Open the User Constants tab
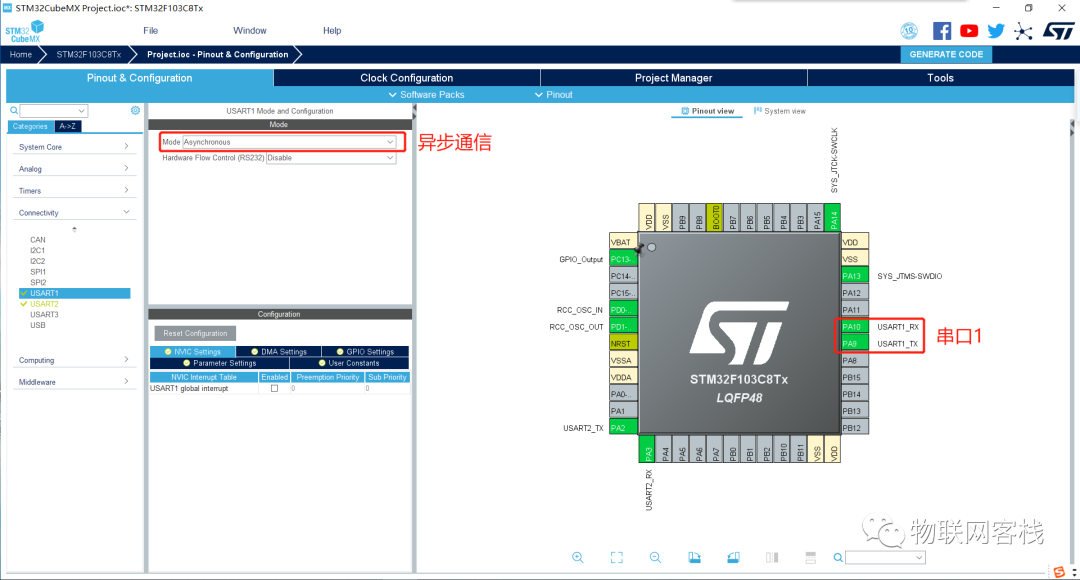1080x580 pixels. click(x=349, y=363)
